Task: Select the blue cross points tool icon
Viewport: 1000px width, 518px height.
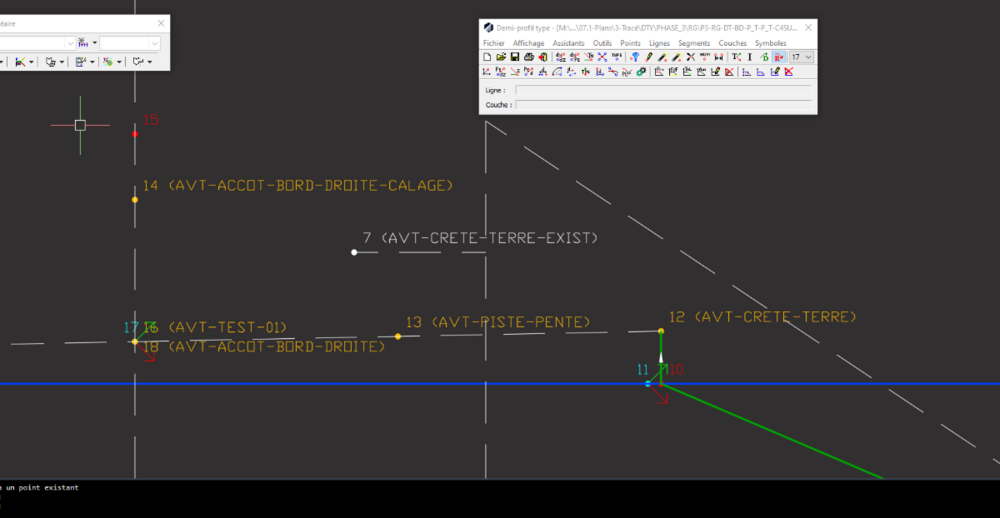Action: [x=601, y=57]
